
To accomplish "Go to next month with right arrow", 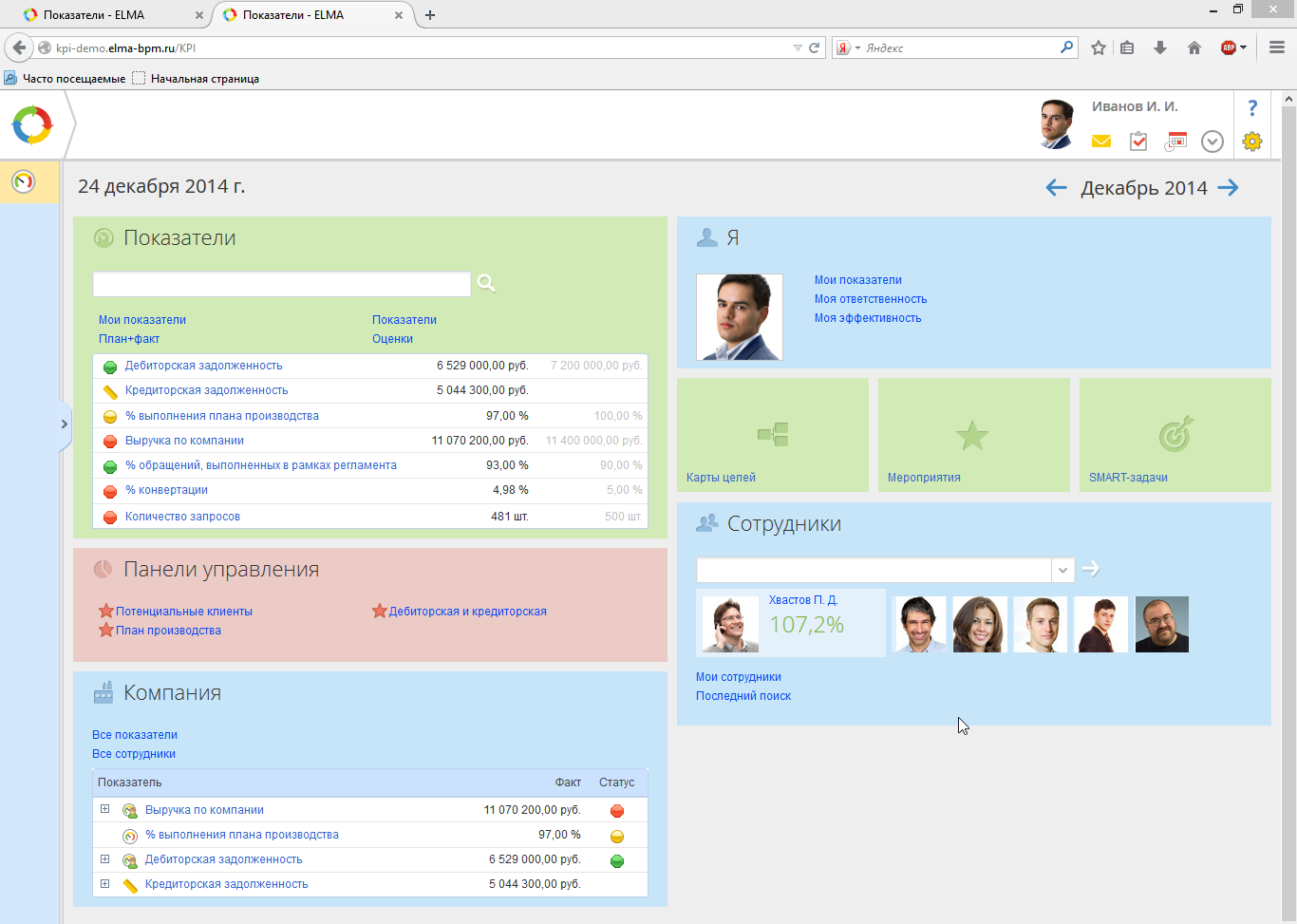I will click(1229, 188).
